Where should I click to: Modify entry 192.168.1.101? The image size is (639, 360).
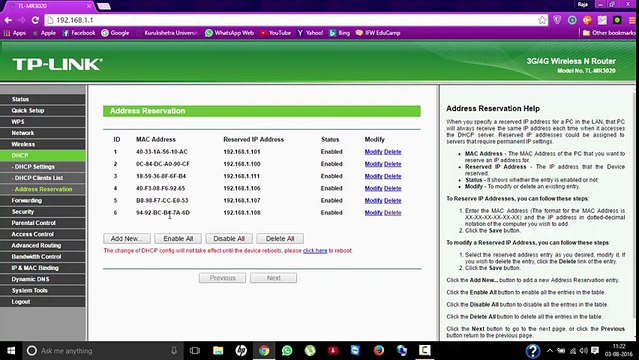(x=373, y=152)
